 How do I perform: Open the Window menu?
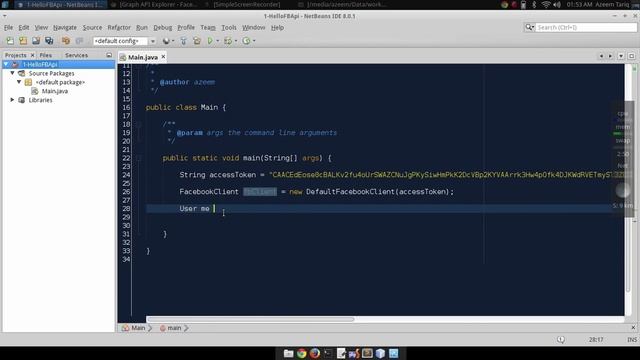tap(253, 27)
